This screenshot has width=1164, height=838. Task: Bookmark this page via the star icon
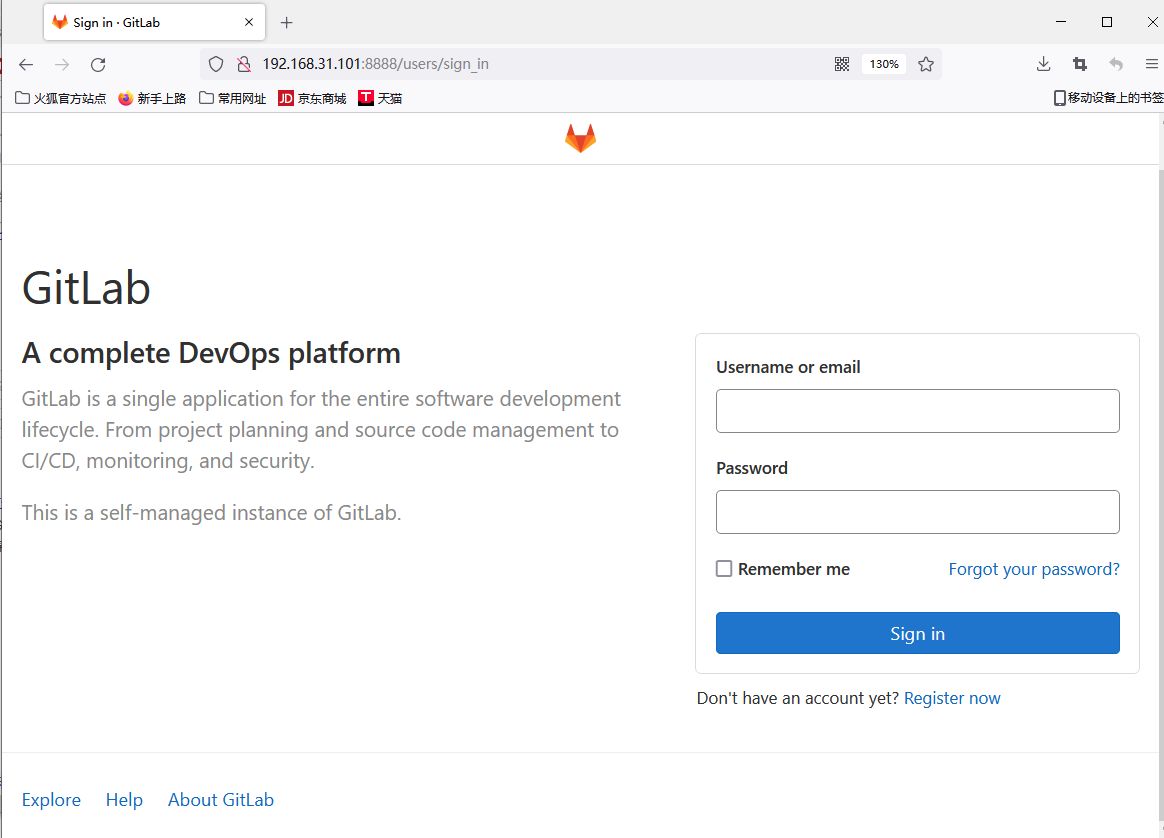pos(925,63)
